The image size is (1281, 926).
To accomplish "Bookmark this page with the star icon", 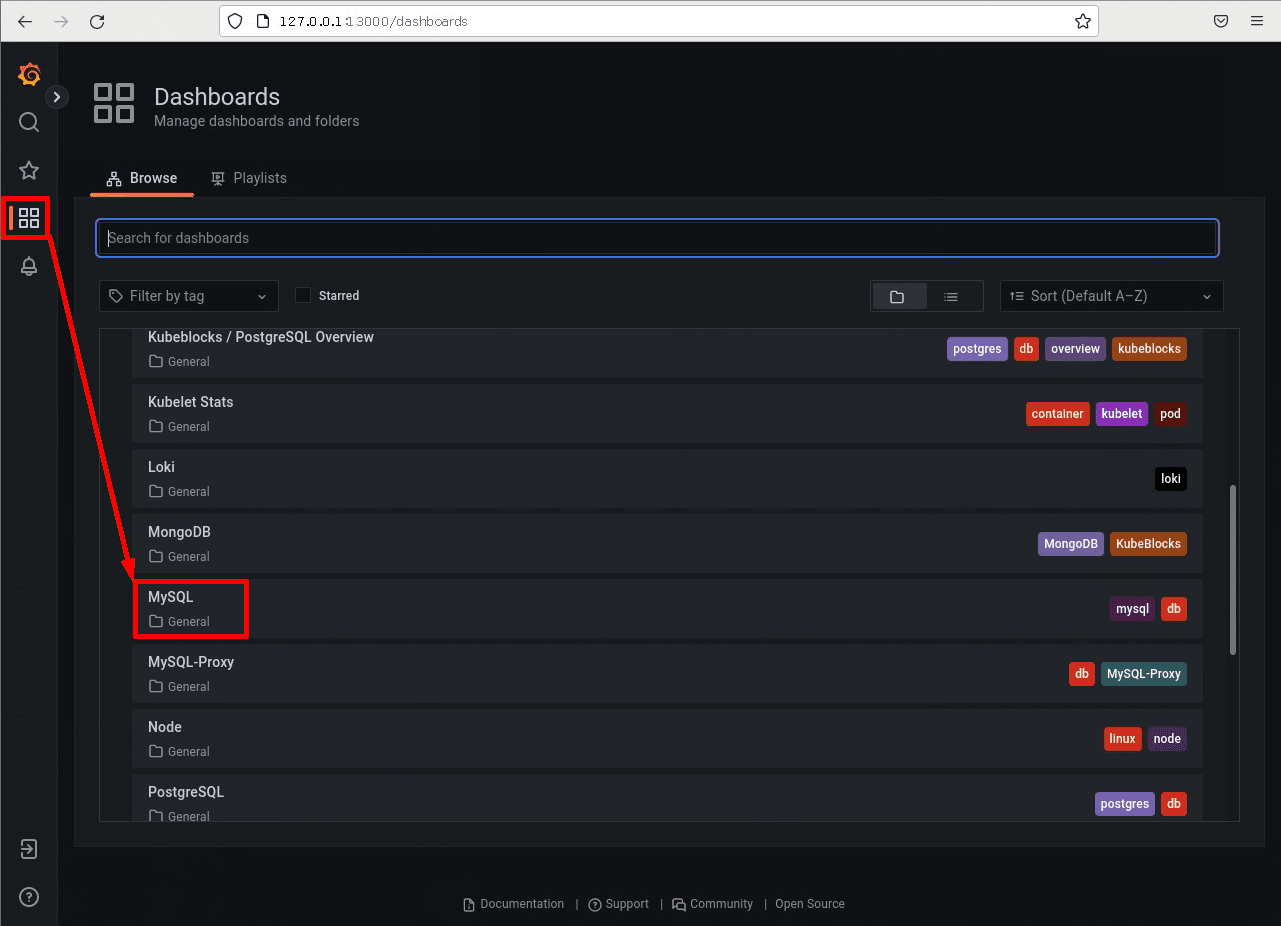I will point(1082,21).
